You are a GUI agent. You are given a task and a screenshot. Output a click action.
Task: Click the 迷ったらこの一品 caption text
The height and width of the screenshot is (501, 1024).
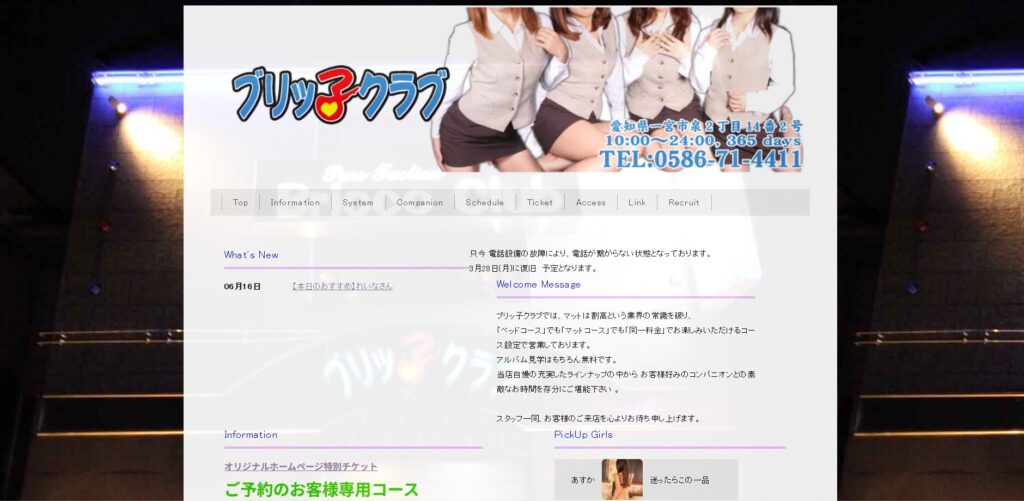click(x=679, y=481)
